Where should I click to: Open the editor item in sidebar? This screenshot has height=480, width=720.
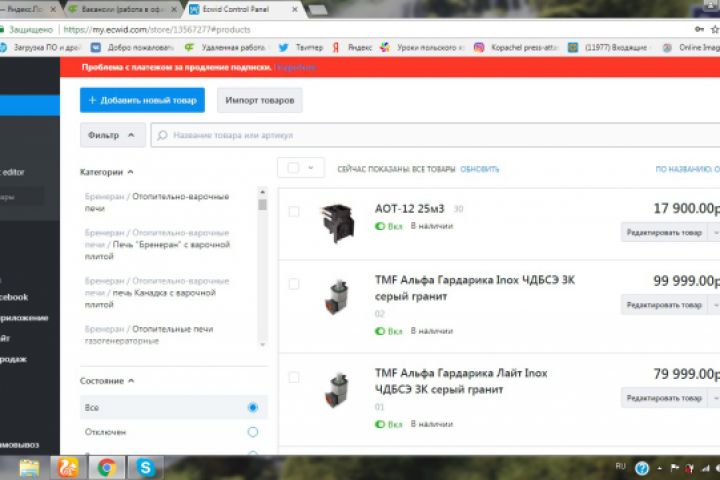point(13,172)
